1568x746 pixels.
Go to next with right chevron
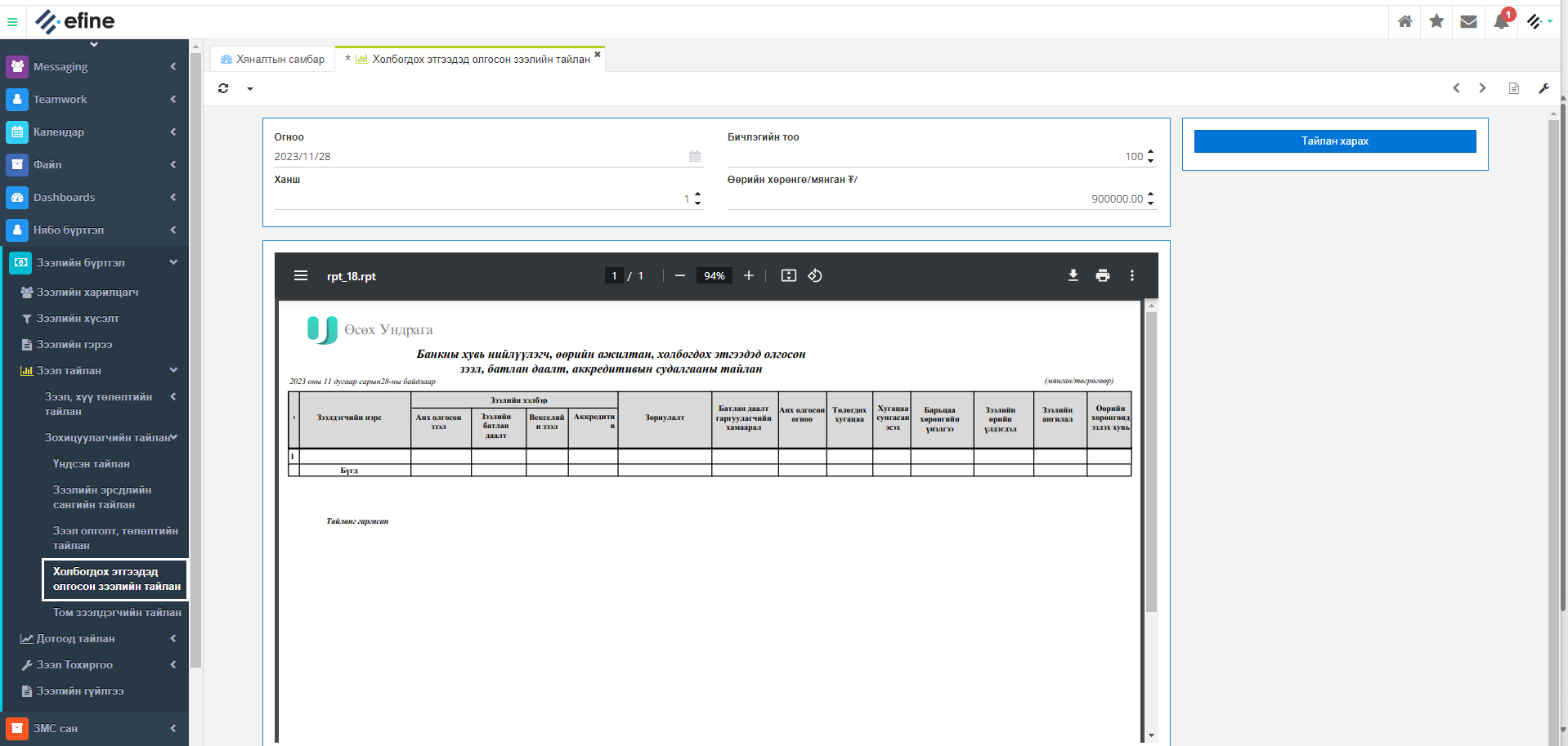[x=1482, y=88]
